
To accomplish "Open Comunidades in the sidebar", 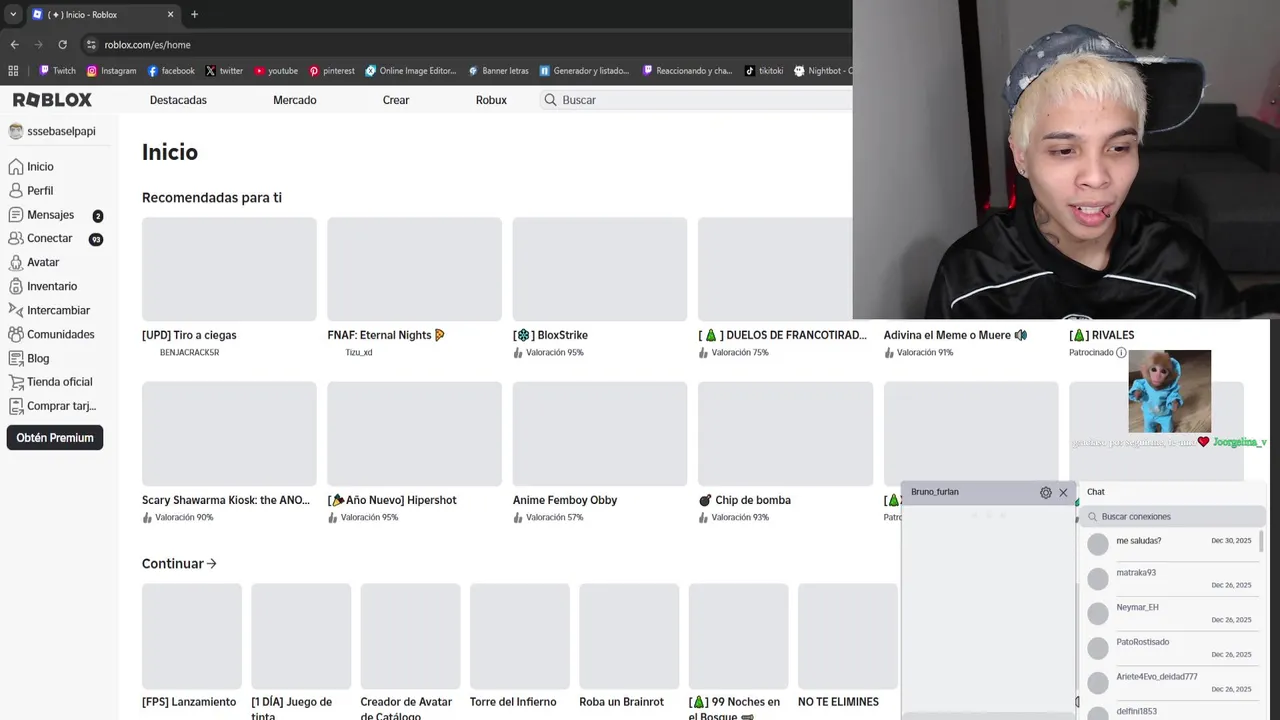I will 61,334.
